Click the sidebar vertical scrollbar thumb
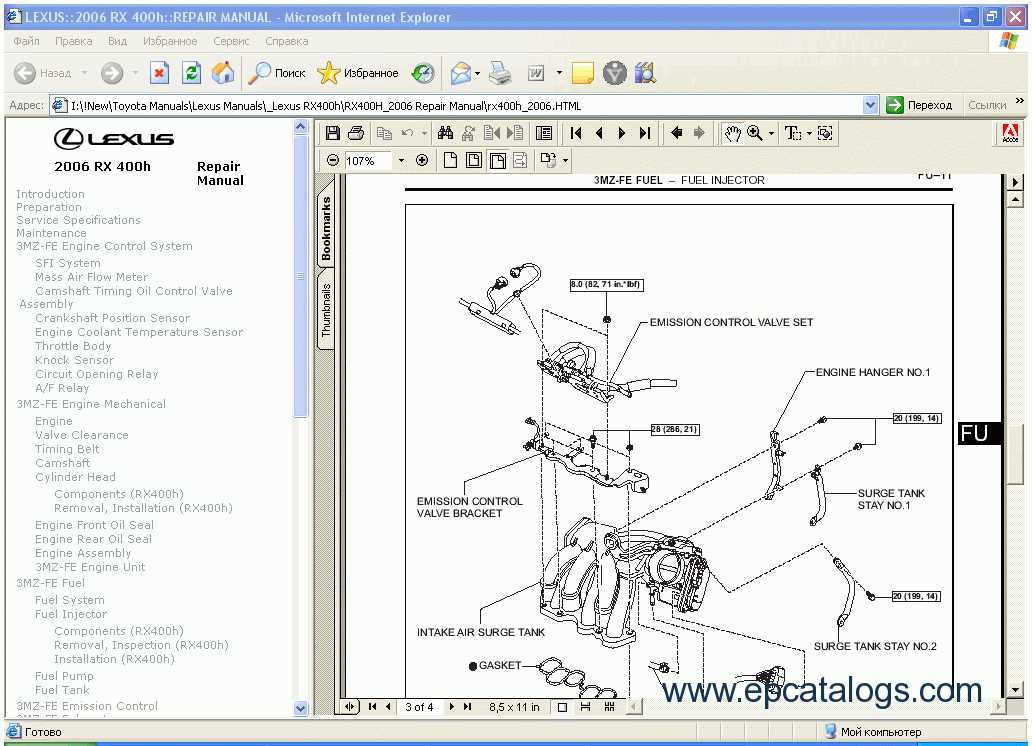 301,277
